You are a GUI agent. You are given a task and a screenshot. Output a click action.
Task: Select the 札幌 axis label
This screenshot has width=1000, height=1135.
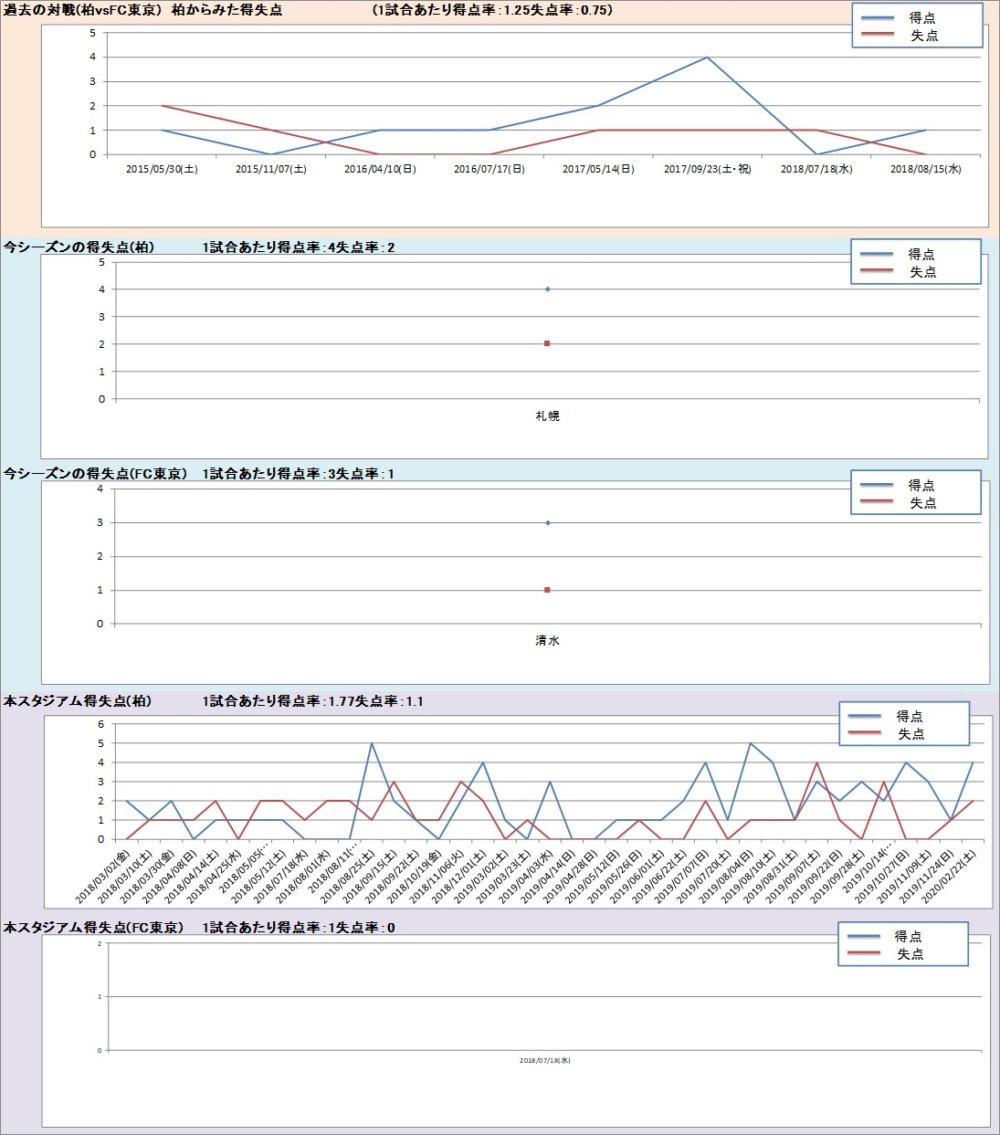pyautogui.click(x=547, y=415)
